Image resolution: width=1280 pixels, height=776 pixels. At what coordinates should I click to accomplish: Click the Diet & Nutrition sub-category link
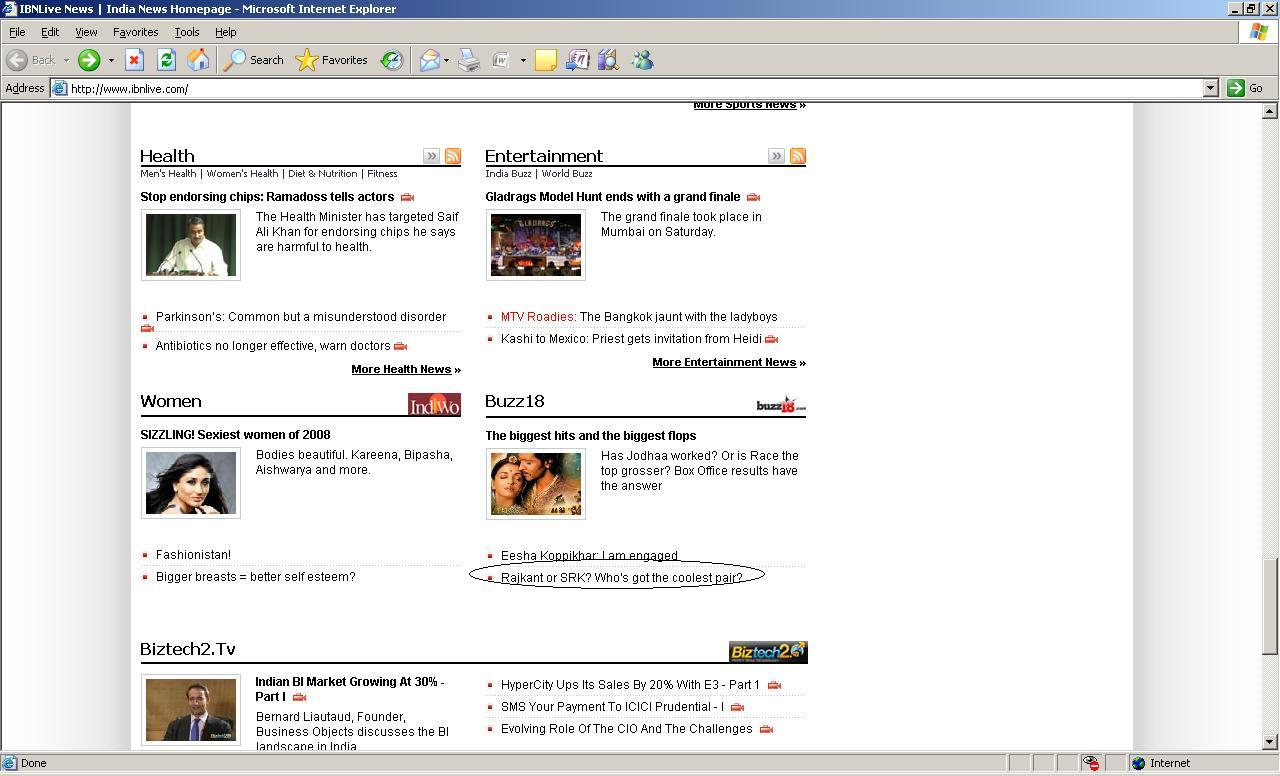pos(323,173)
